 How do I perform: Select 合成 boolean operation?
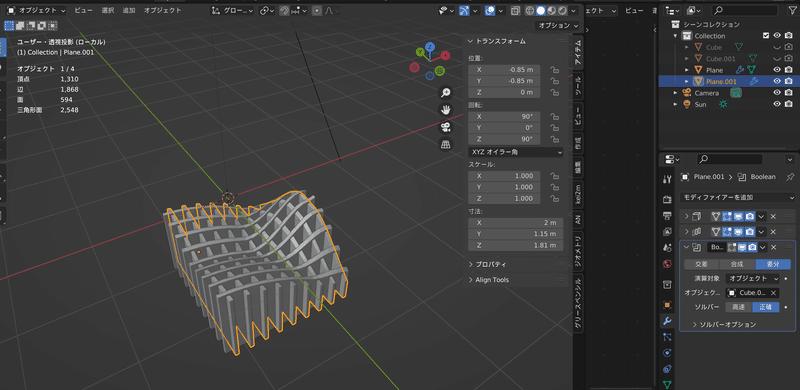[x=737, y=264]
